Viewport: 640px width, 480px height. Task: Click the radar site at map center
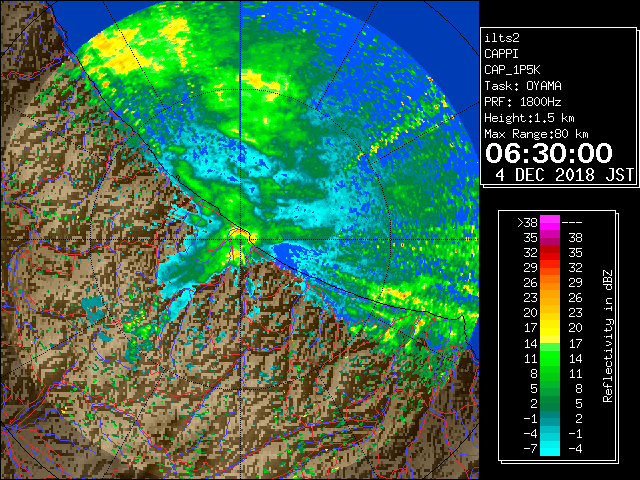241,239
